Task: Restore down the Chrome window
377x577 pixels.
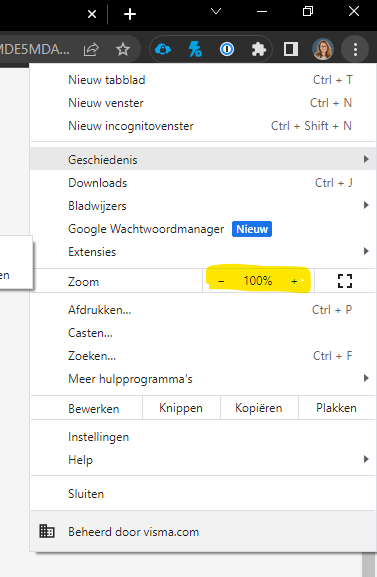Action: (x=308, y=11)
